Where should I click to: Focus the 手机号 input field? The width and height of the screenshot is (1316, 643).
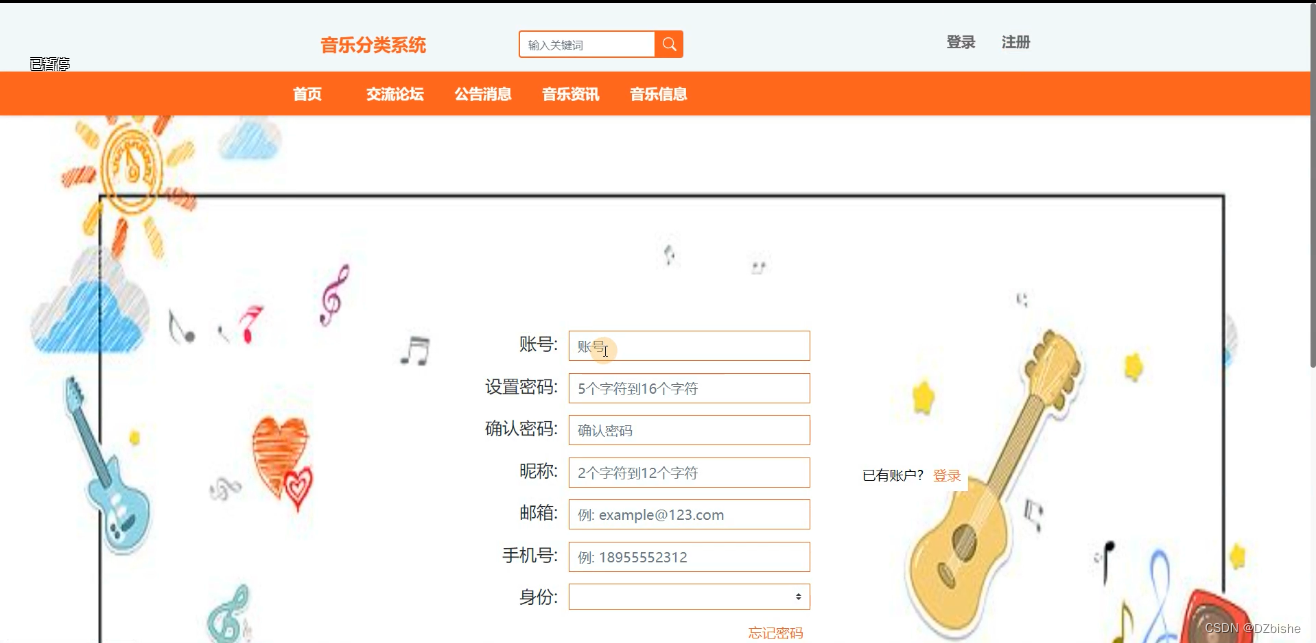pyautogui.click(x=689, y=557)
